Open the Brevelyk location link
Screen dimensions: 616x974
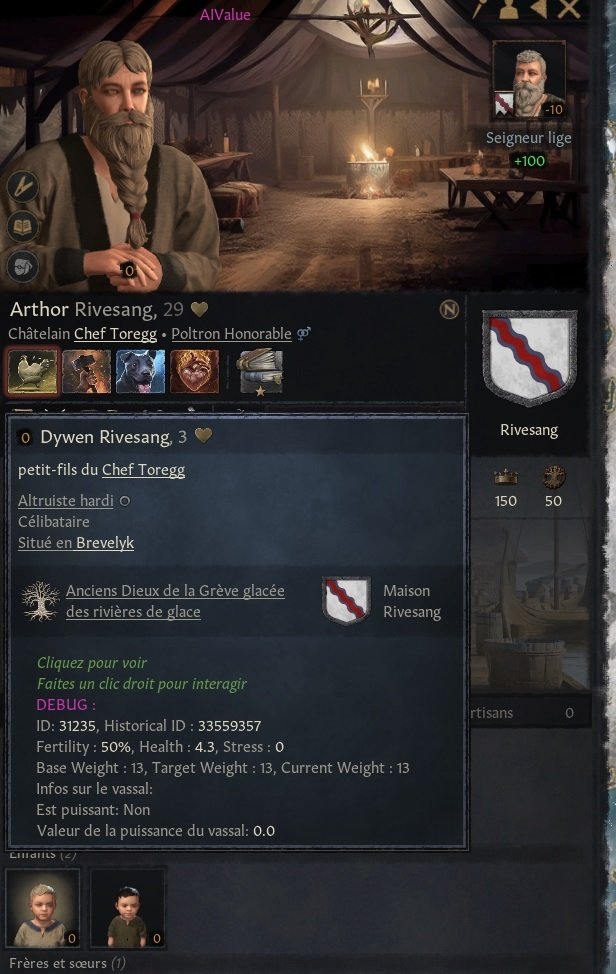[x=105, y=542]
